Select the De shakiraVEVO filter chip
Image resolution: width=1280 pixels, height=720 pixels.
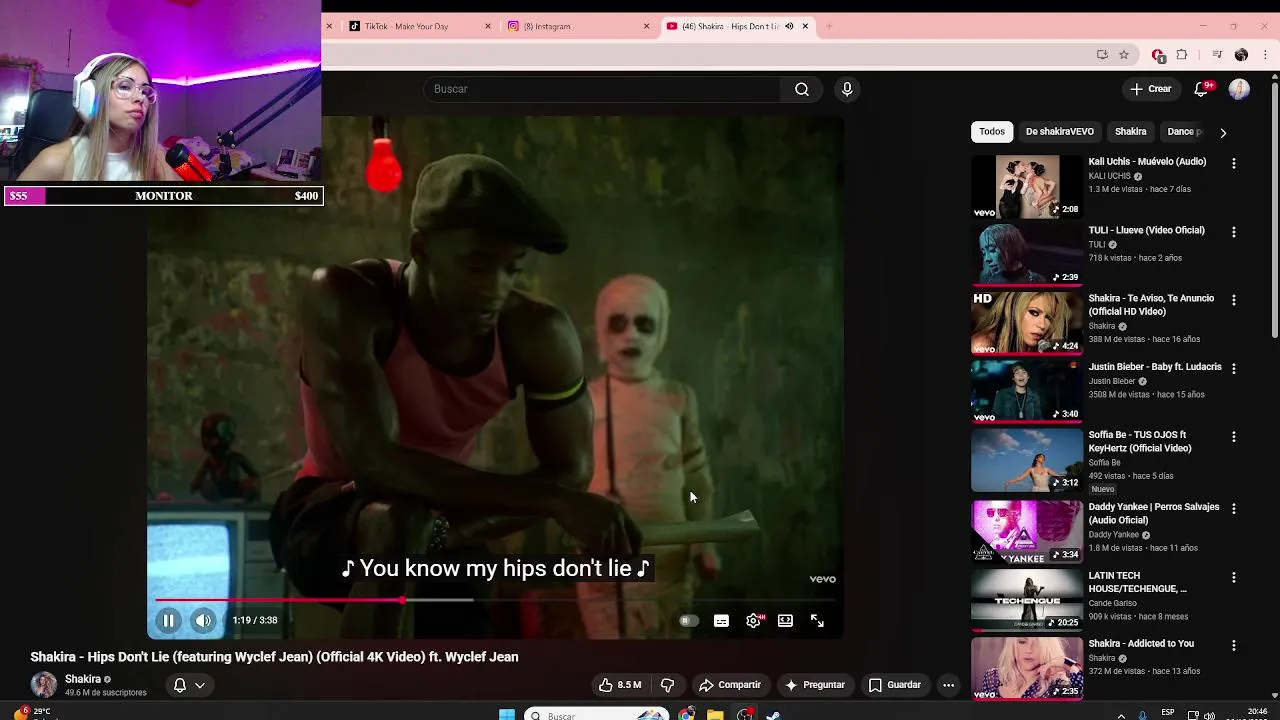coord(1059,131)
